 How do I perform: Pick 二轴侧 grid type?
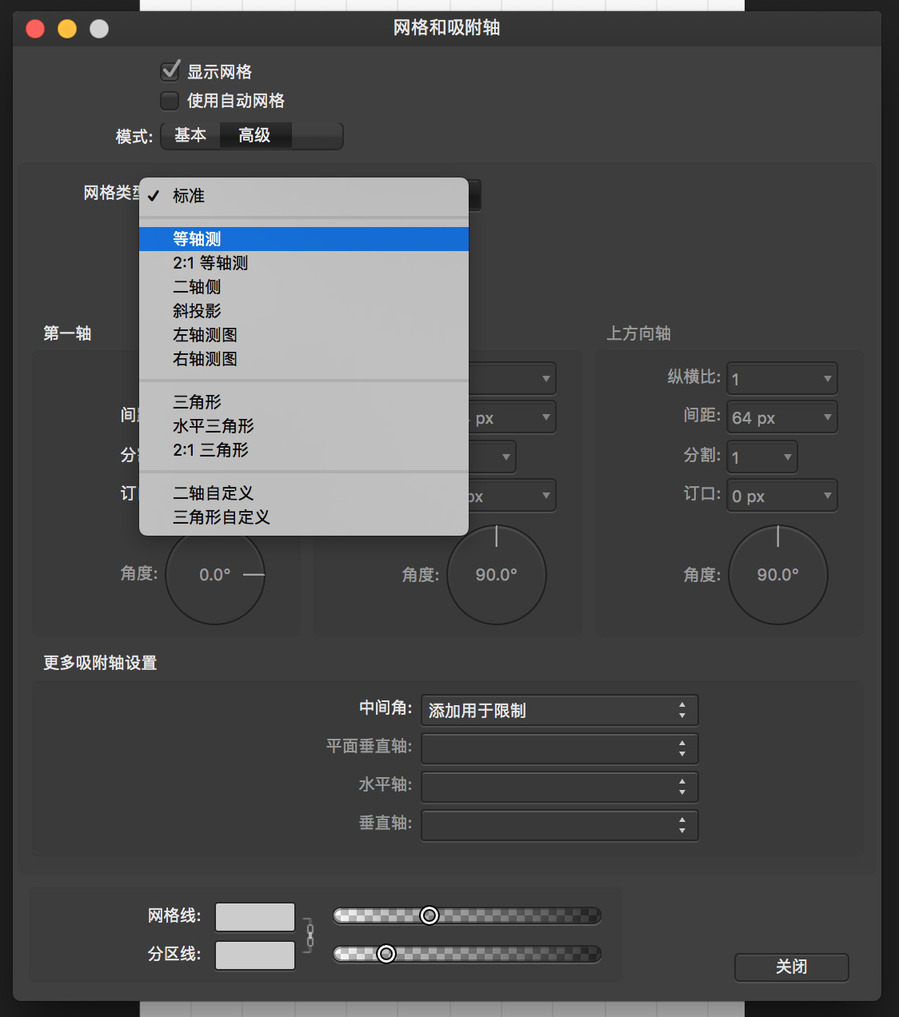[304, 287]
